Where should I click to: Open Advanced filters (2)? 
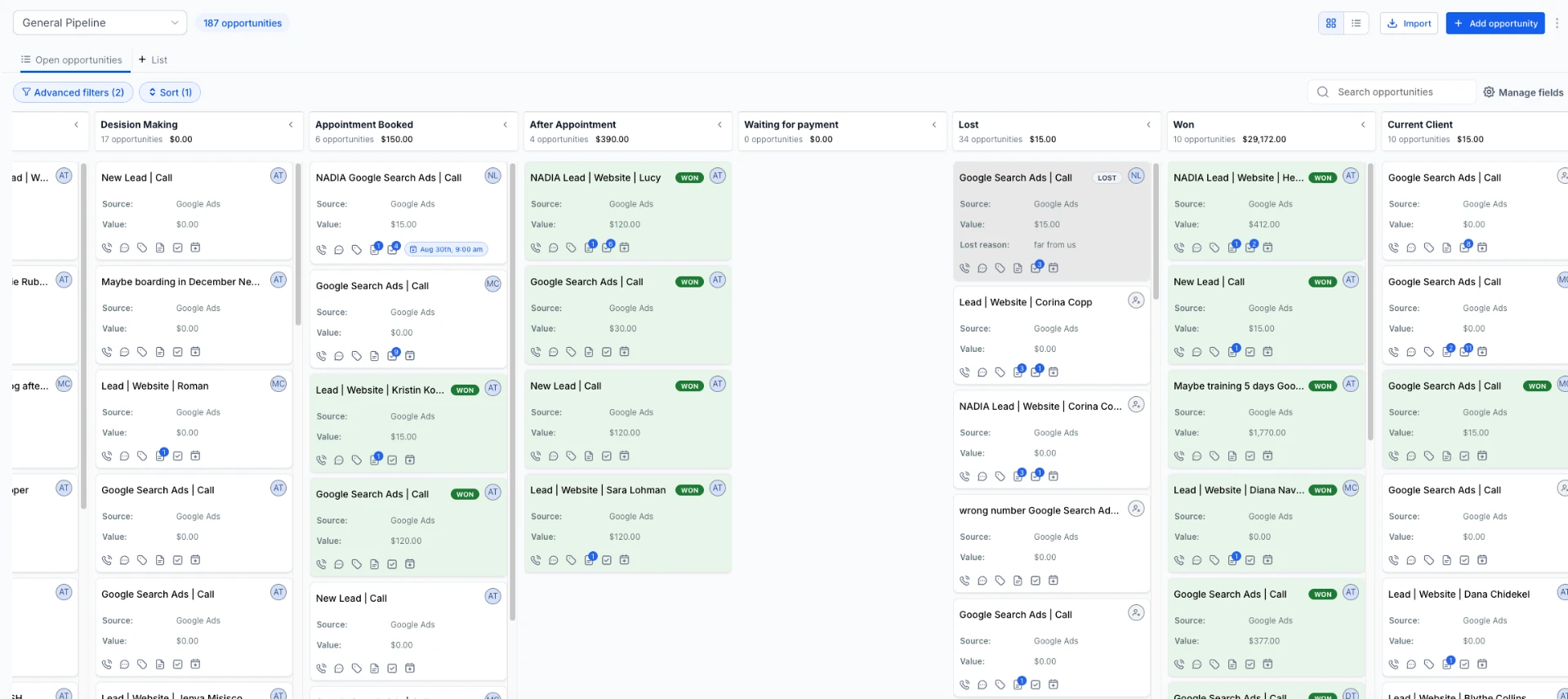[73, 92]
